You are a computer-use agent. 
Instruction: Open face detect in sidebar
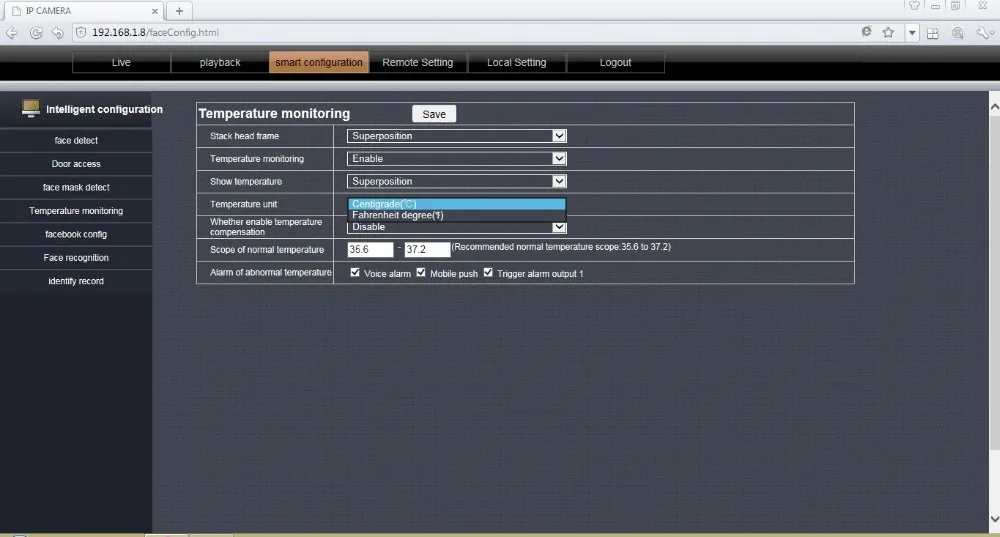[76, 140]
